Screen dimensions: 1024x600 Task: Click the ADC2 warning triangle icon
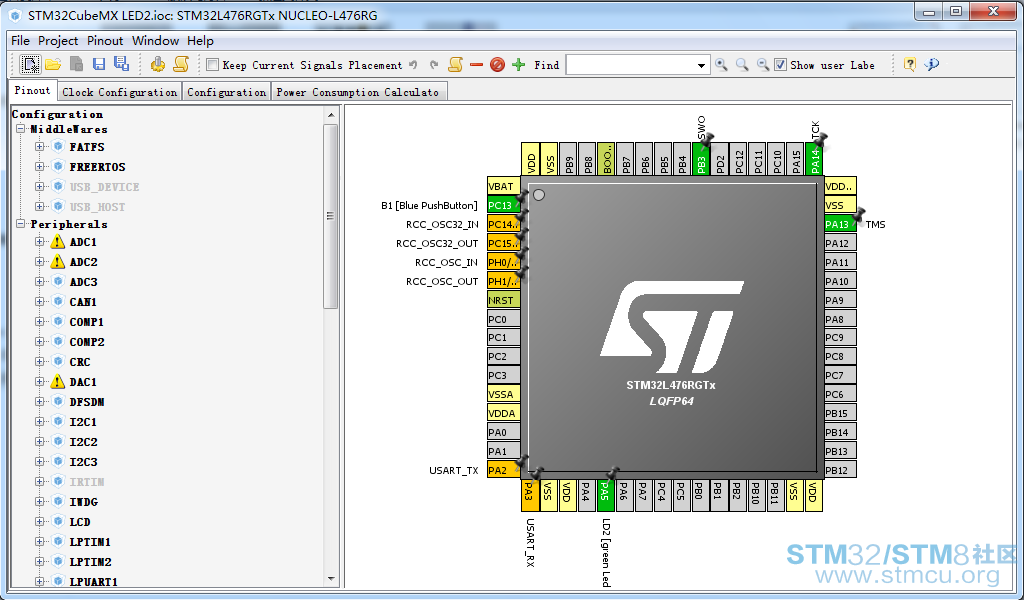pyautogui.click(x=58, y=262)
